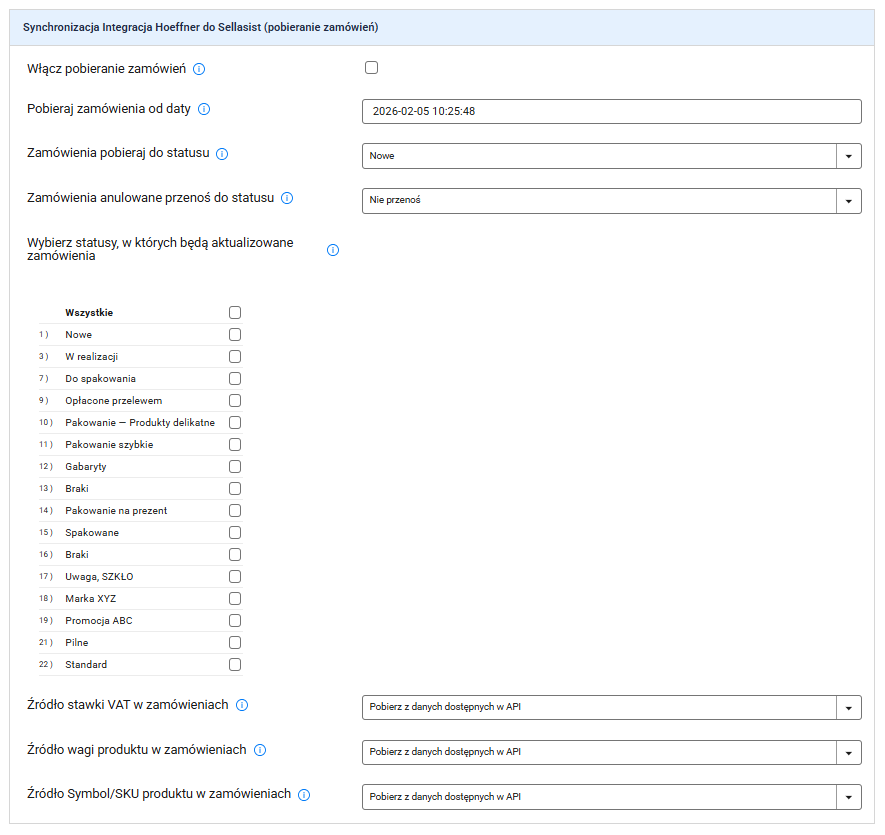885x835 pixels.
Task: Open info tooltip for Zamówienia pobieraj do statusu
Action: pyautogui.click(x=222, y=154)
